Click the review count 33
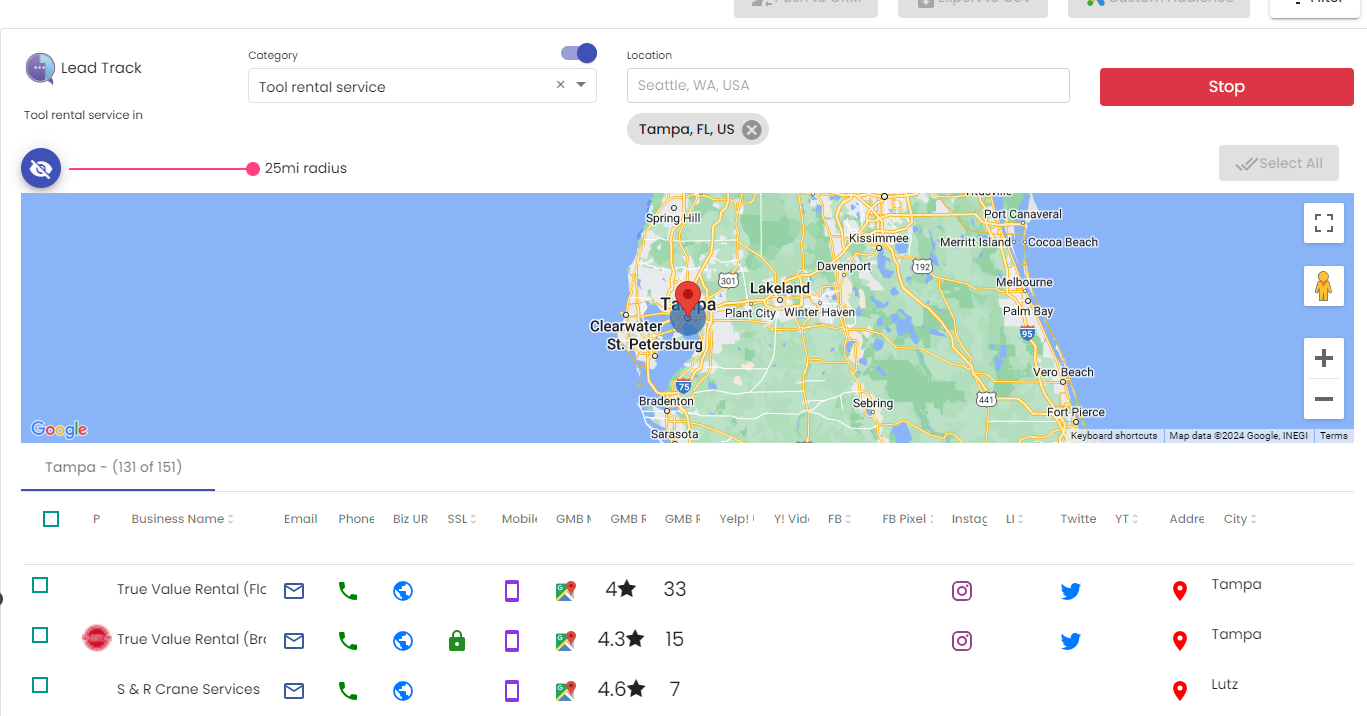Screen dimensions: 1367x716 pos(675,589)
